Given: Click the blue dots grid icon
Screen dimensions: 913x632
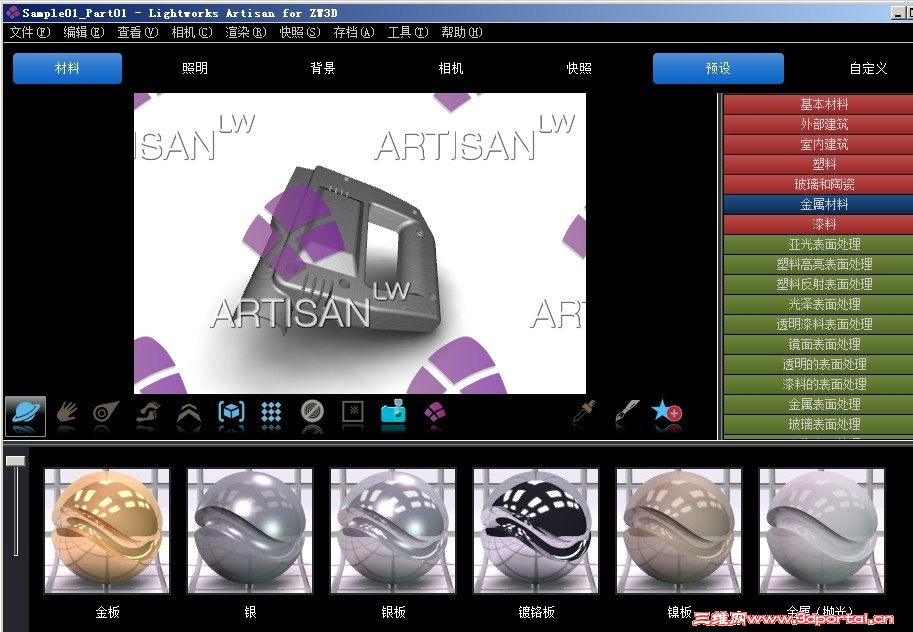Looking at the screenshot, I should click(271, 412).
